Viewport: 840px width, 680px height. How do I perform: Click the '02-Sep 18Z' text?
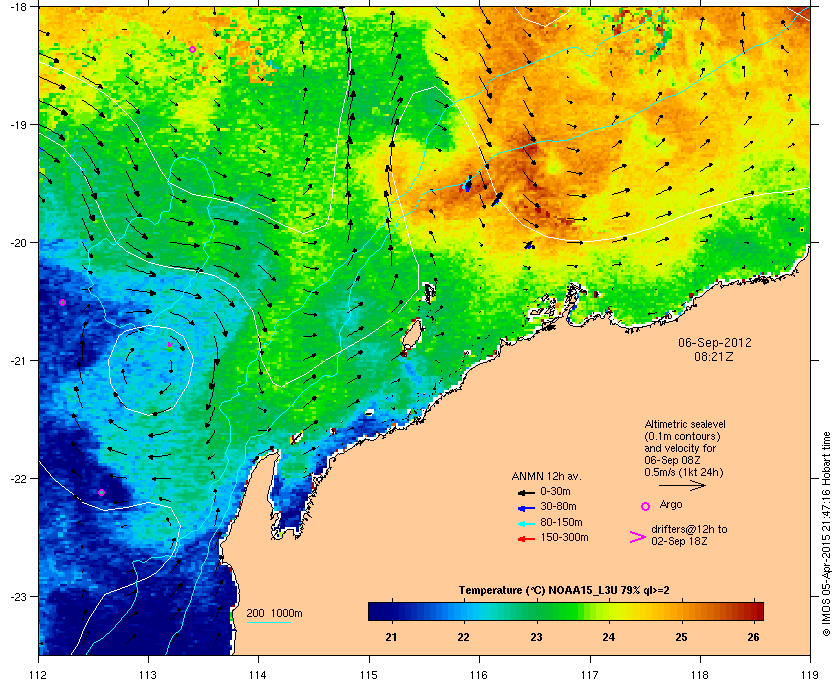tap(679, 541)
